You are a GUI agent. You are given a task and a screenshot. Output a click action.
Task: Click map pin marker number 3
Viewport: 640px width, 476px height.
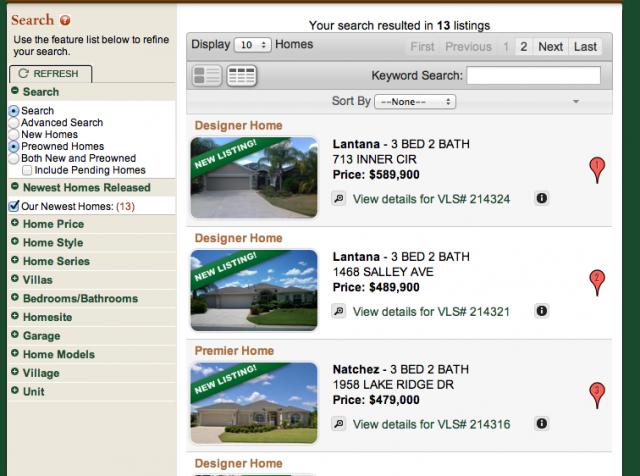pyautogui.click(x=597, y=395)
